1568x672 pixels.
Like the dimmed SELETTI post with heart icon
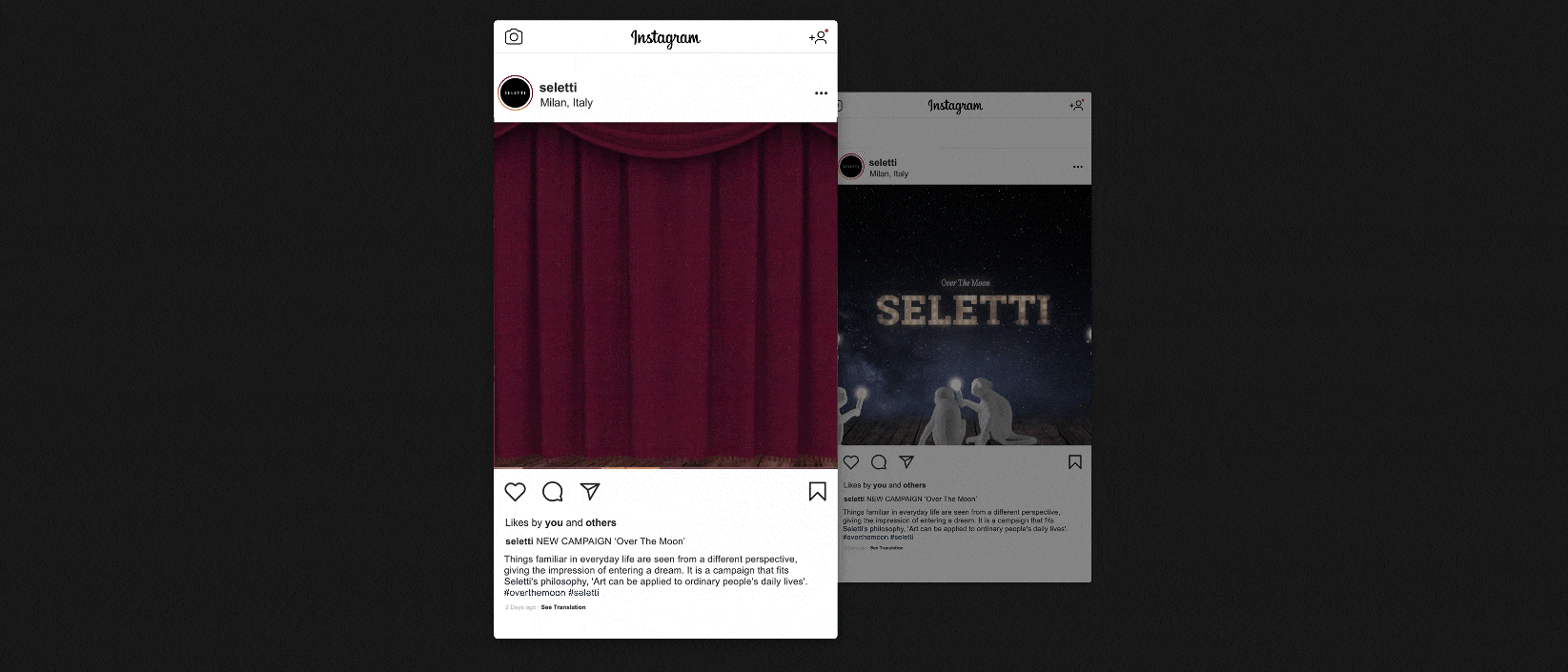point(851,462)
